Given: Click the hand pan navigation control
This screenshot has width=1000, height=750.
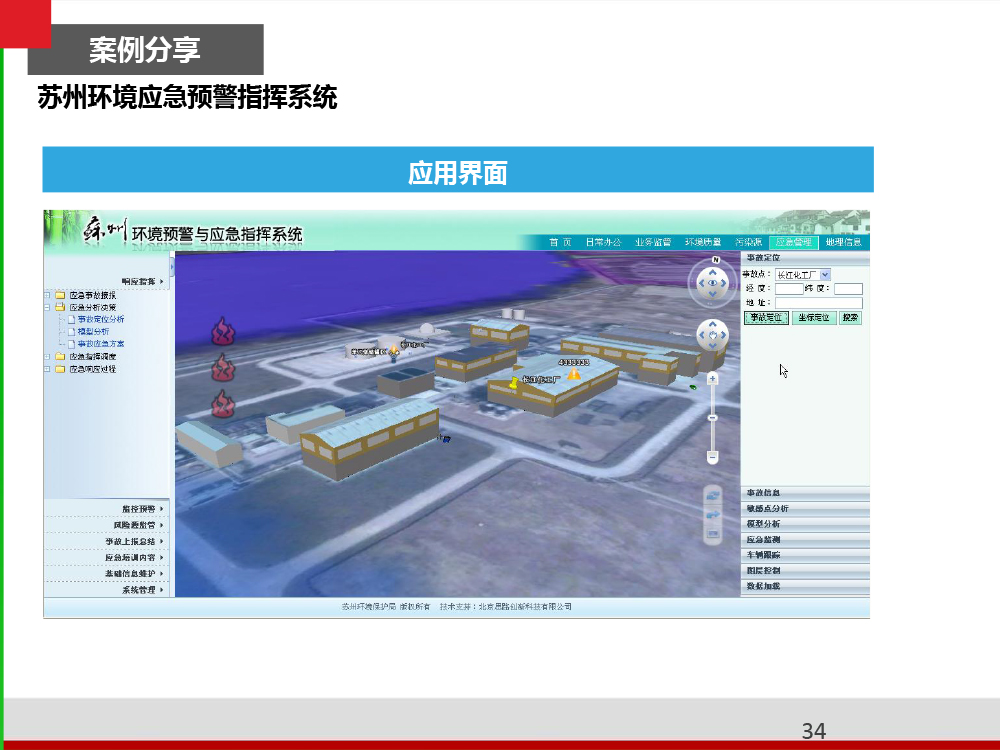Looking at the screenshot, I should tap(712, 336).
